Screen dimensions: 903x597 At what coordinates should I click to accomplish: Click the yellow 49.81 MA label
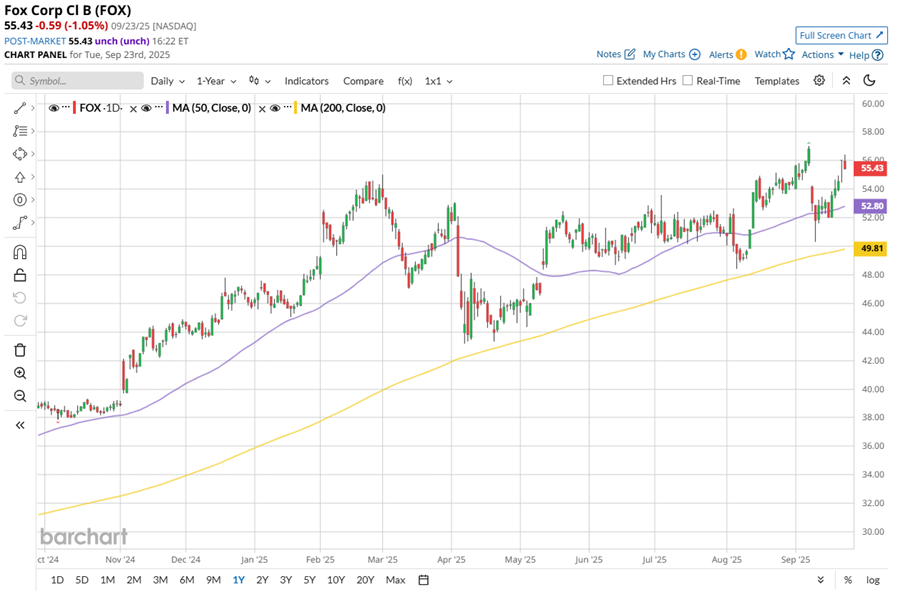click(870, 249)
